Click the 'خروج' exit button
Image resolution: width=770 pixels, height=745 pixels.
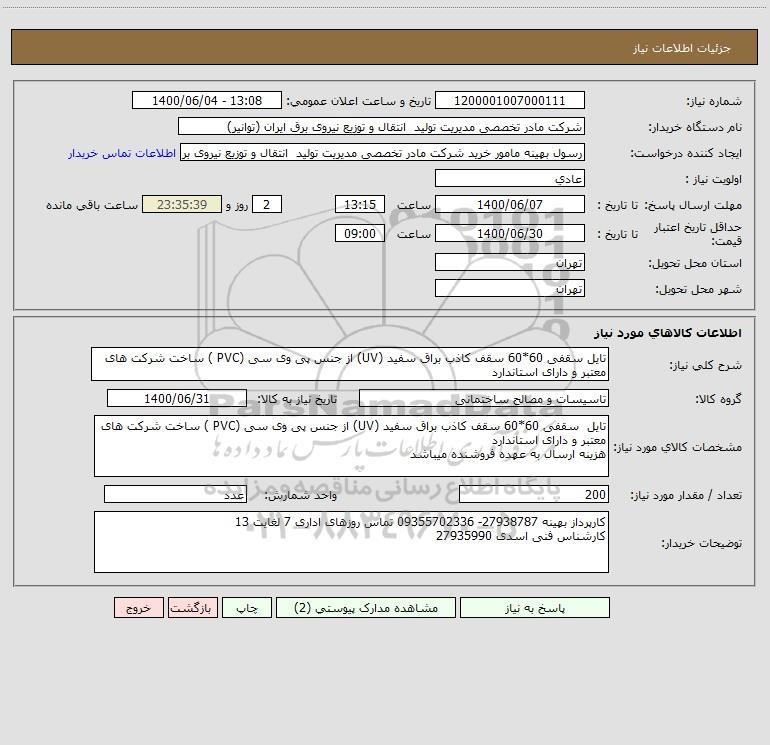[x=138, y=608]
